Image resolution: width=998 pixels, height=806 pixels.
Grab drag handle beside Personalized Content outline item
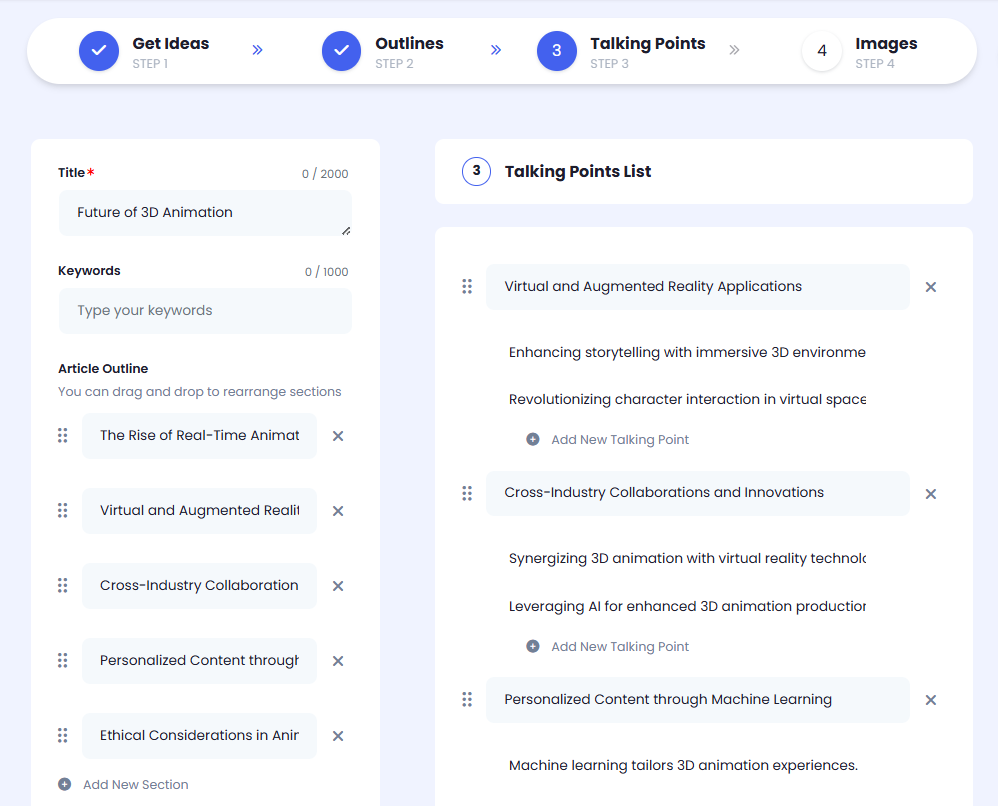point(62,661)
